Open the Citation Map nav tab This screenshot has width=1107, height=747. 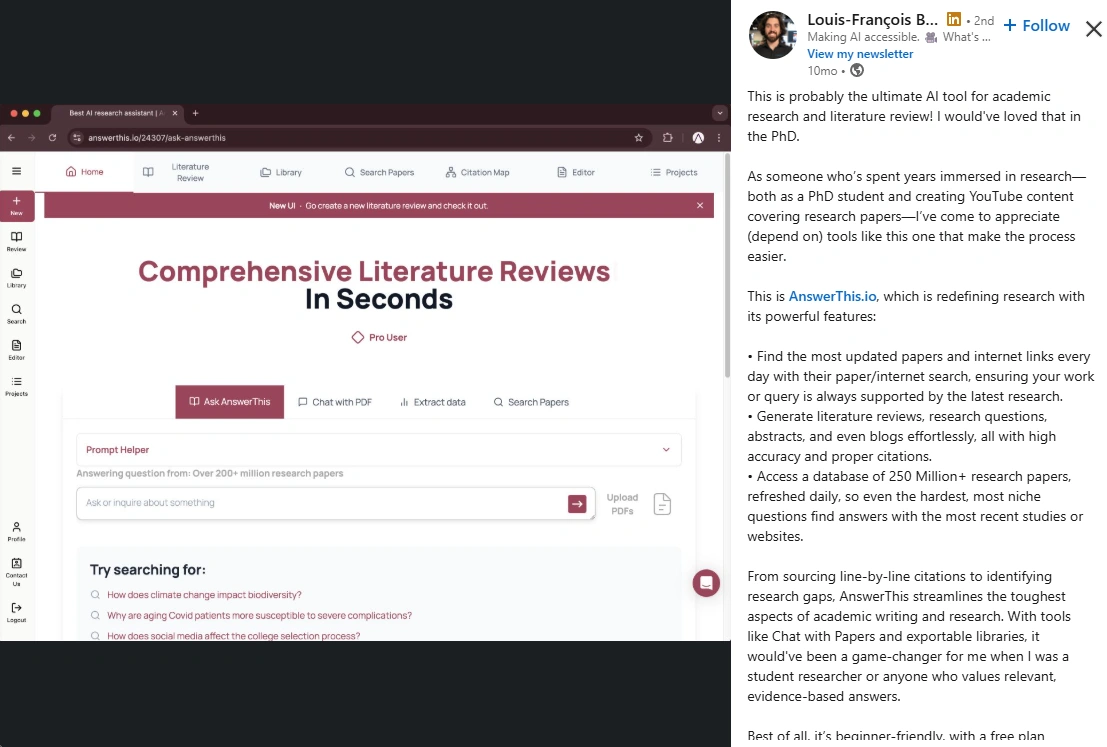477,172
